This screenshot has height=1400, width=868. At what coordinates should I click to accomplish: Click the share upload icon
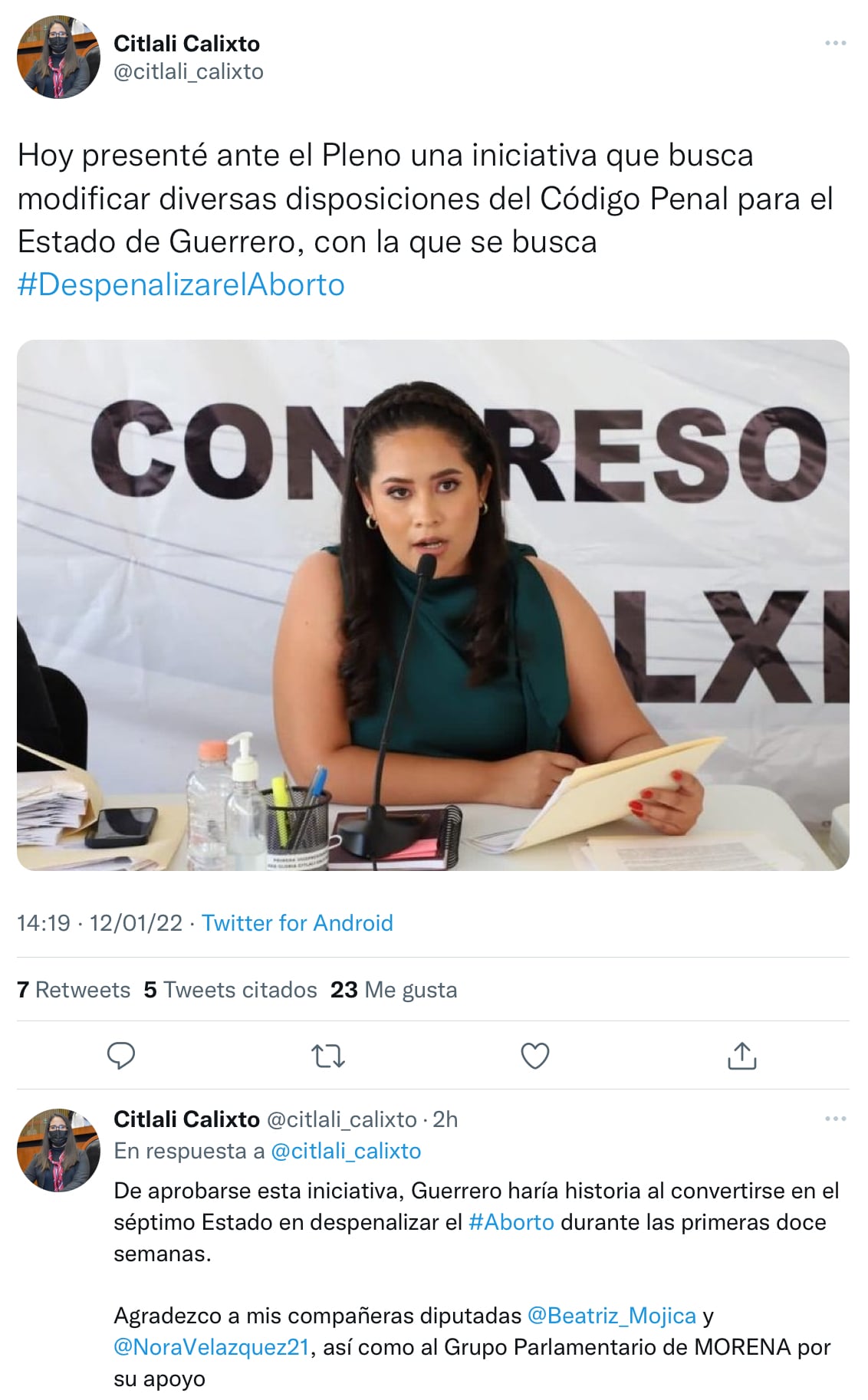(741, 1056)
